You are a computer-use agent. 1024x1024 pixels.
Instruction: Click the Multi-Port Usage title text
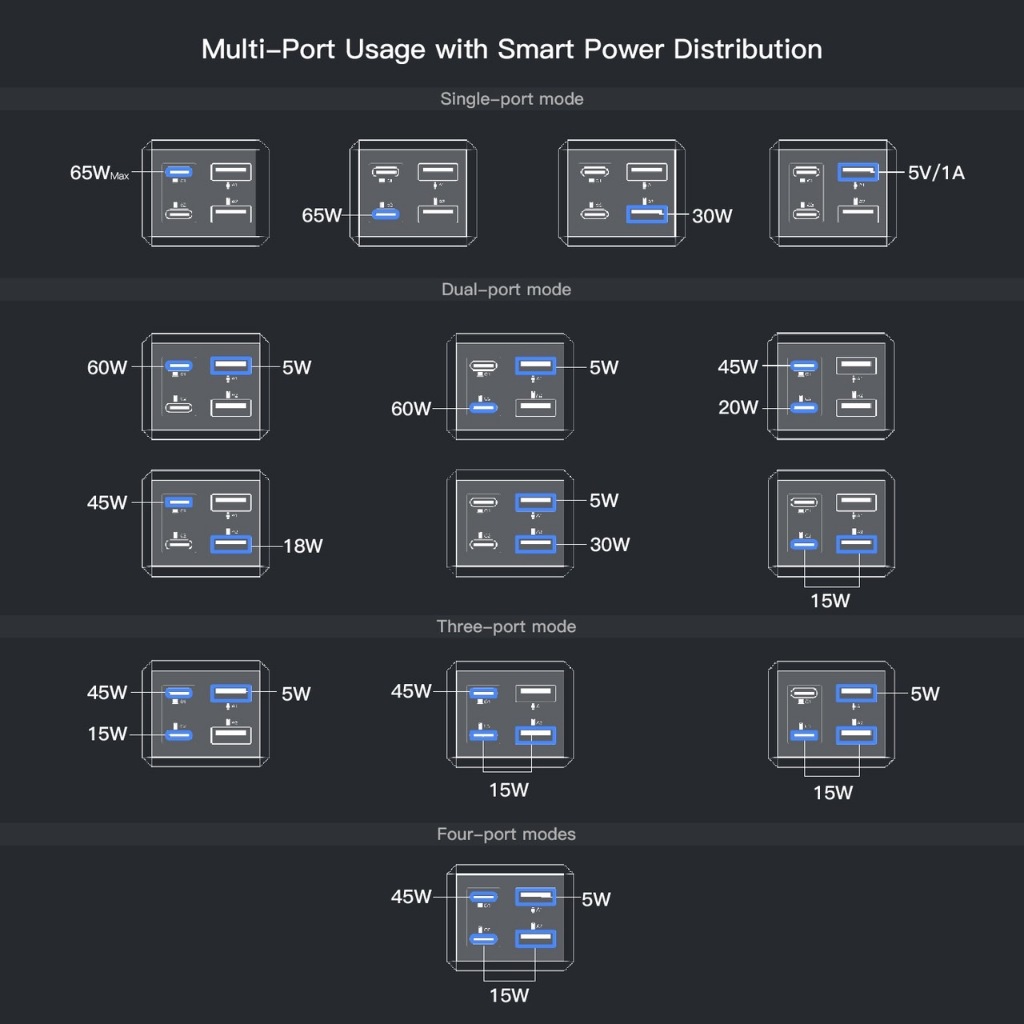click(x=511, y=49)
